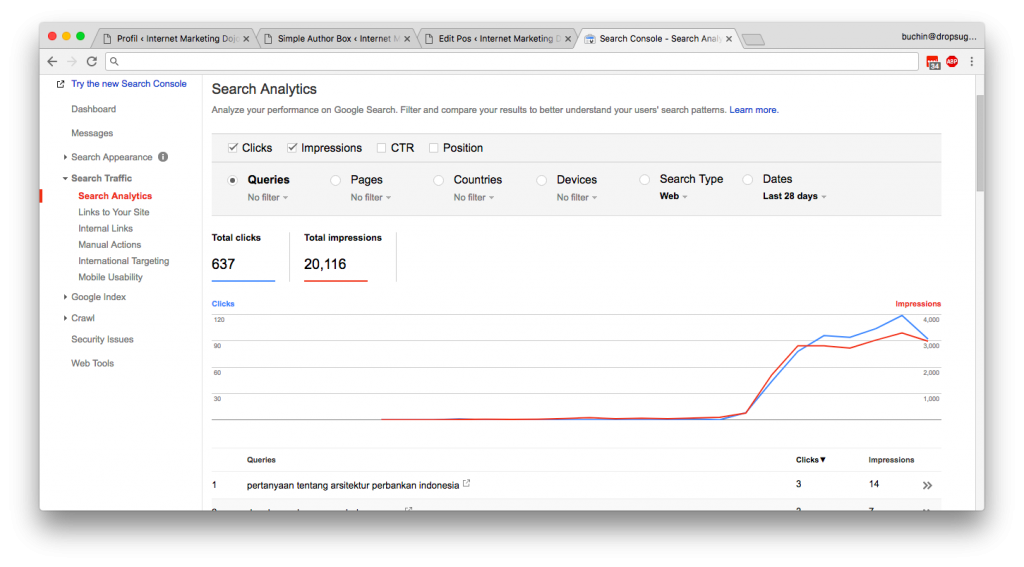Click Try the new Search Console link
Image resolution: width=1024 pixels, height=567 pixels.
click(129, 84)
